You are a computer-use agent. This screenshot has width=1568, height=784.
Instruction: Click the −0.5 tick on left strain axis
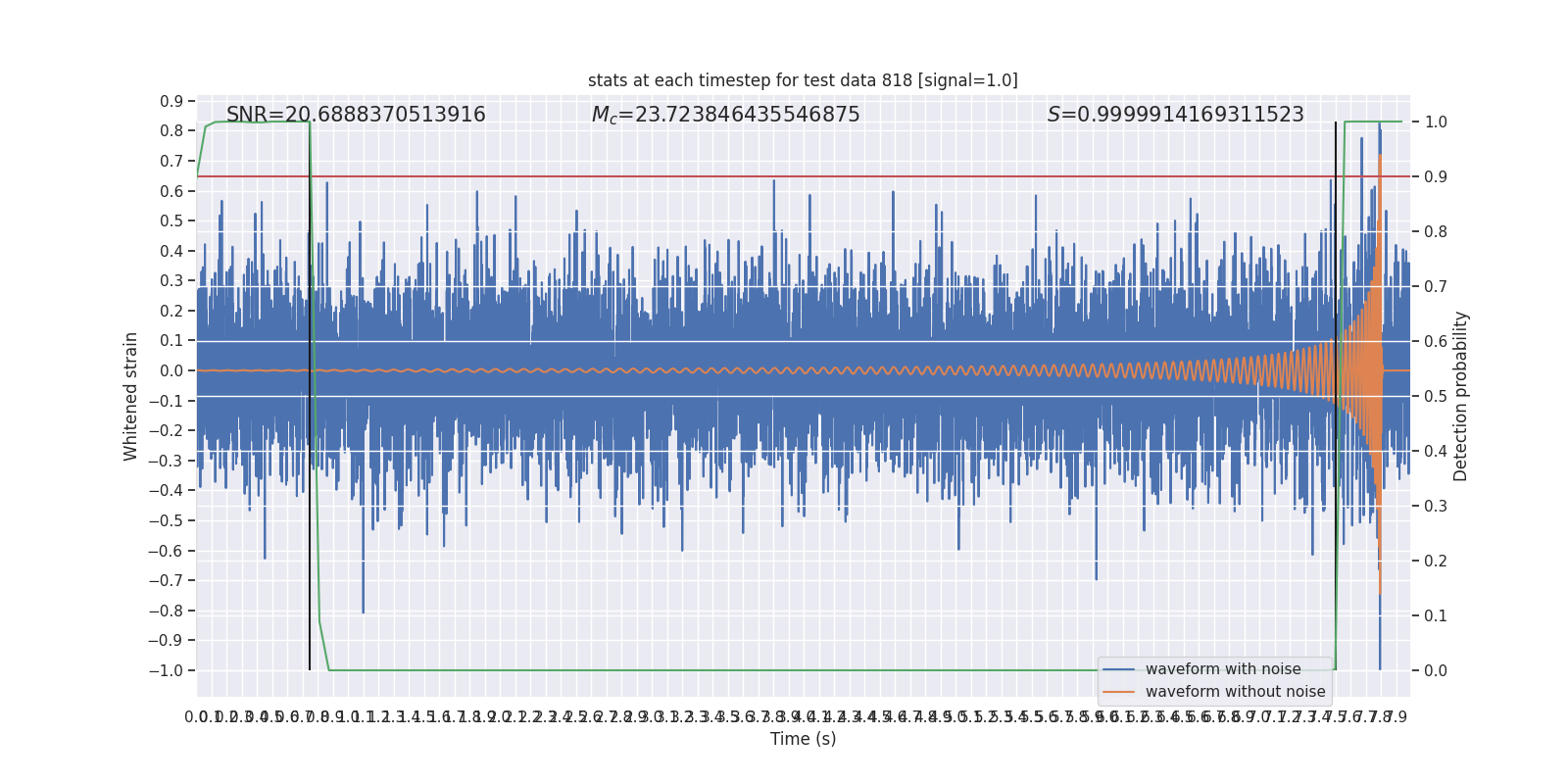(166, 520)
